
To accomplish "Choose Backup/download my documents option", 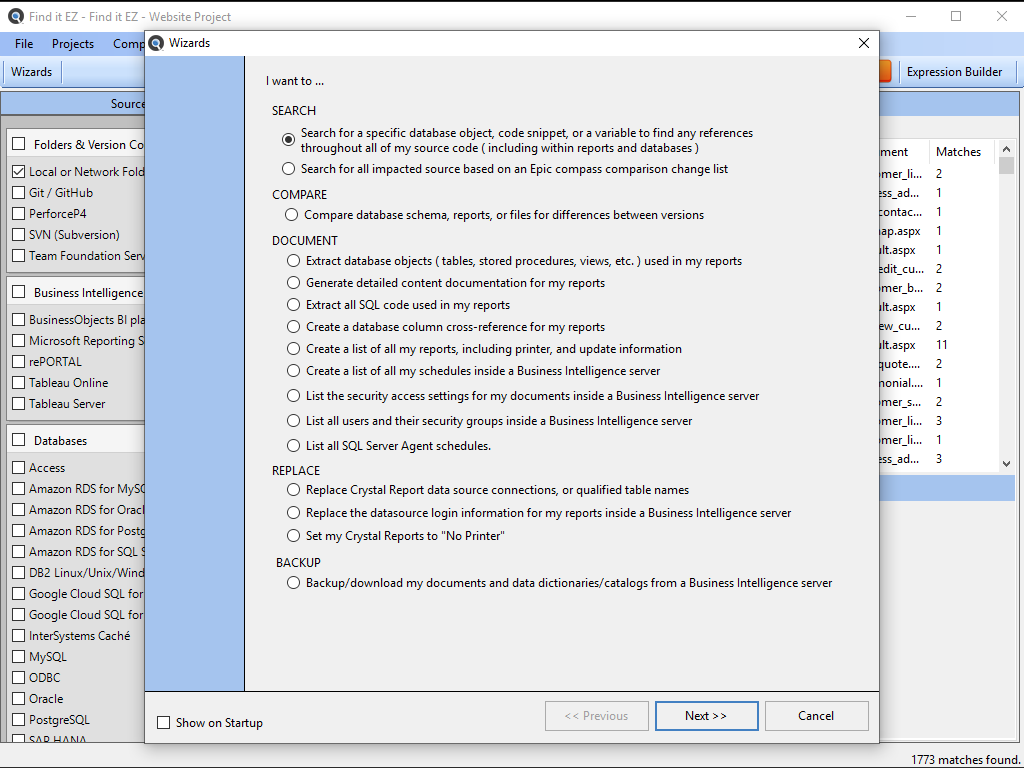I will 293,583.
